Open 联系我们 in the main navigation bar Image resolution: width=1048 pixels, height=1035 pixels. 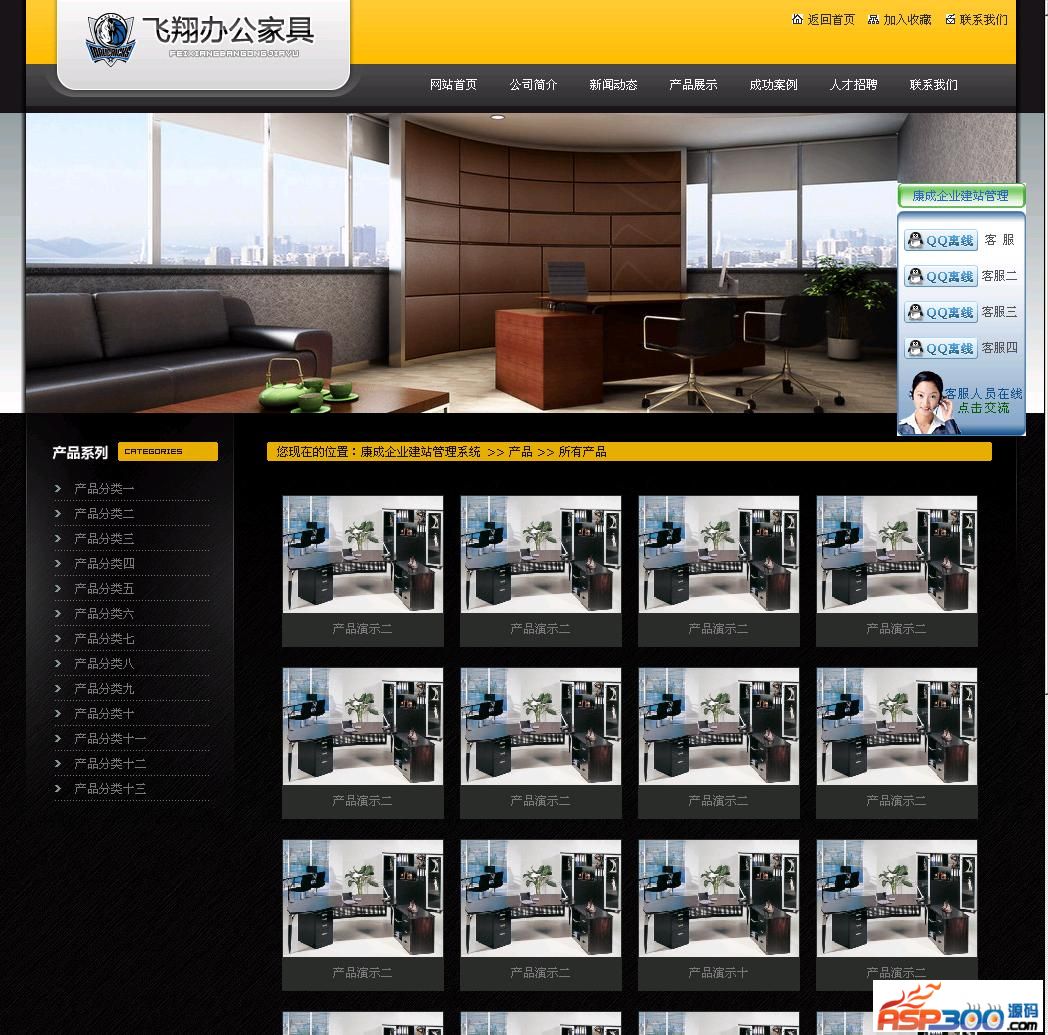point(934,85)
